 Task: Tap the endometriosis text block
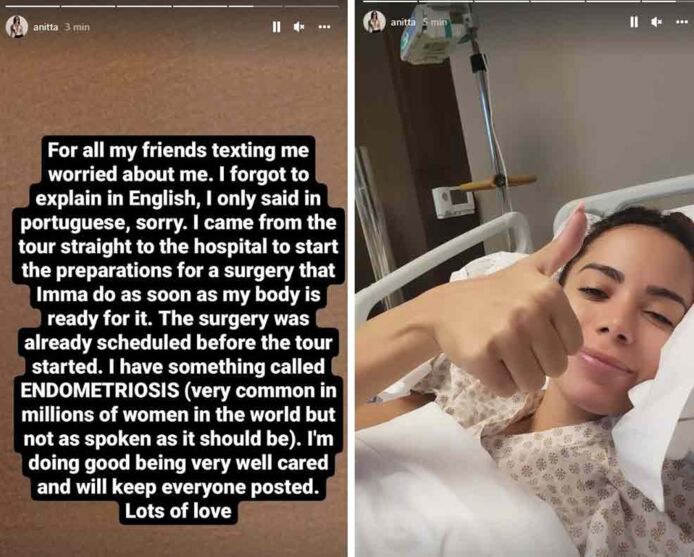178,330
